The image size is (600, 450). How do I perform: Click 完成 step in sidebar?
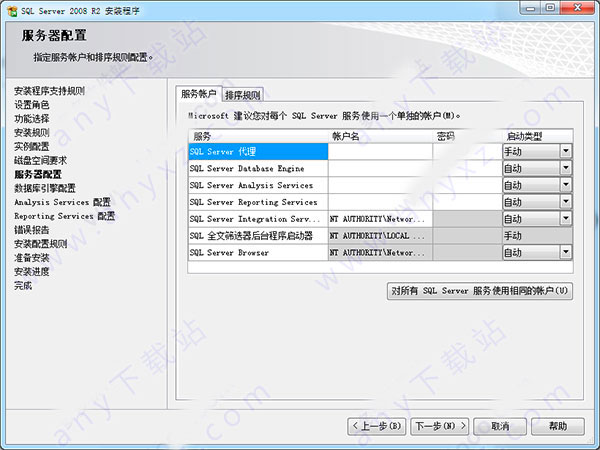click(x=23, y=285)
